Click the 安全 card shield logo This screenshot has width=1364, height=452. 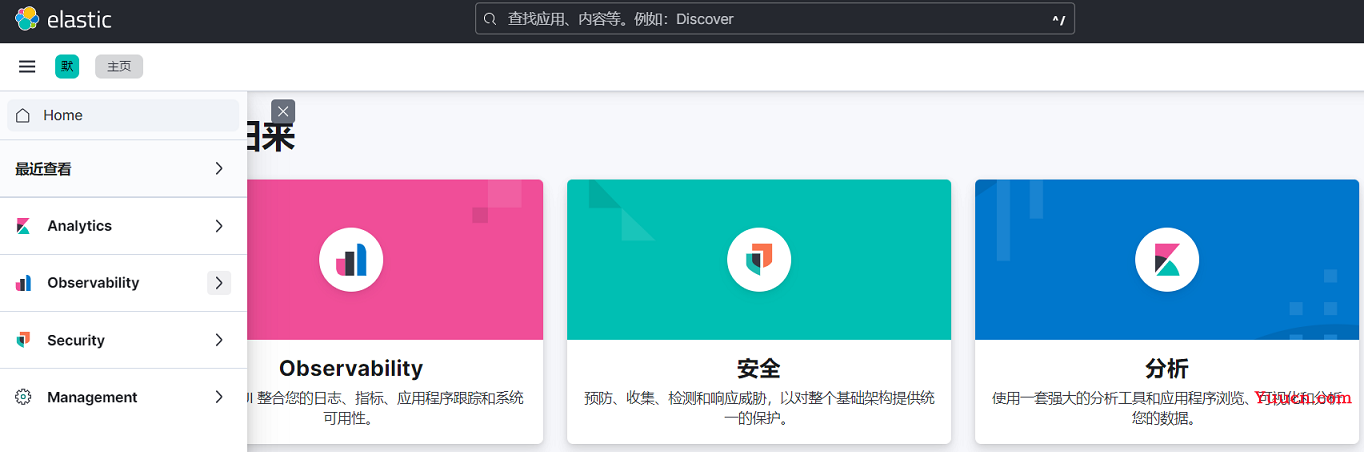pos(759,260)
